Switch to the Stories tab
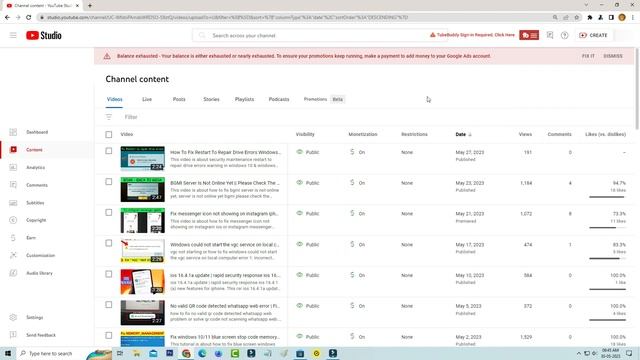640x360 pixels. click(211, 100)
